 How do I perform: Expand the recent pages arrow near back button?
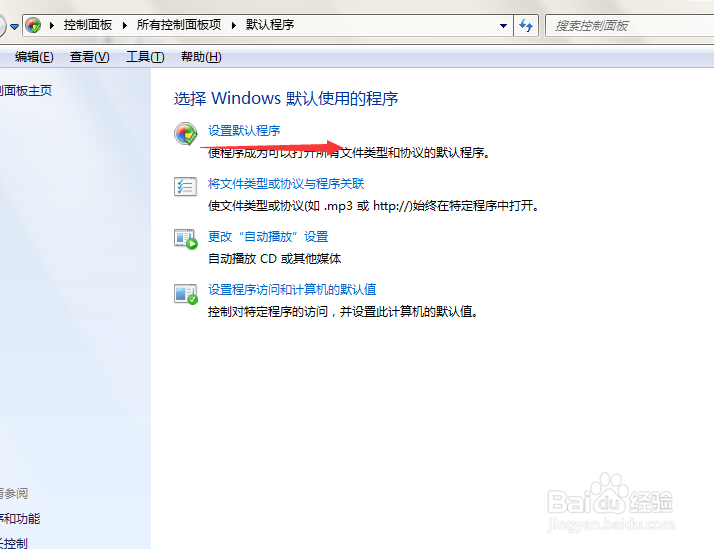[14, 27]
